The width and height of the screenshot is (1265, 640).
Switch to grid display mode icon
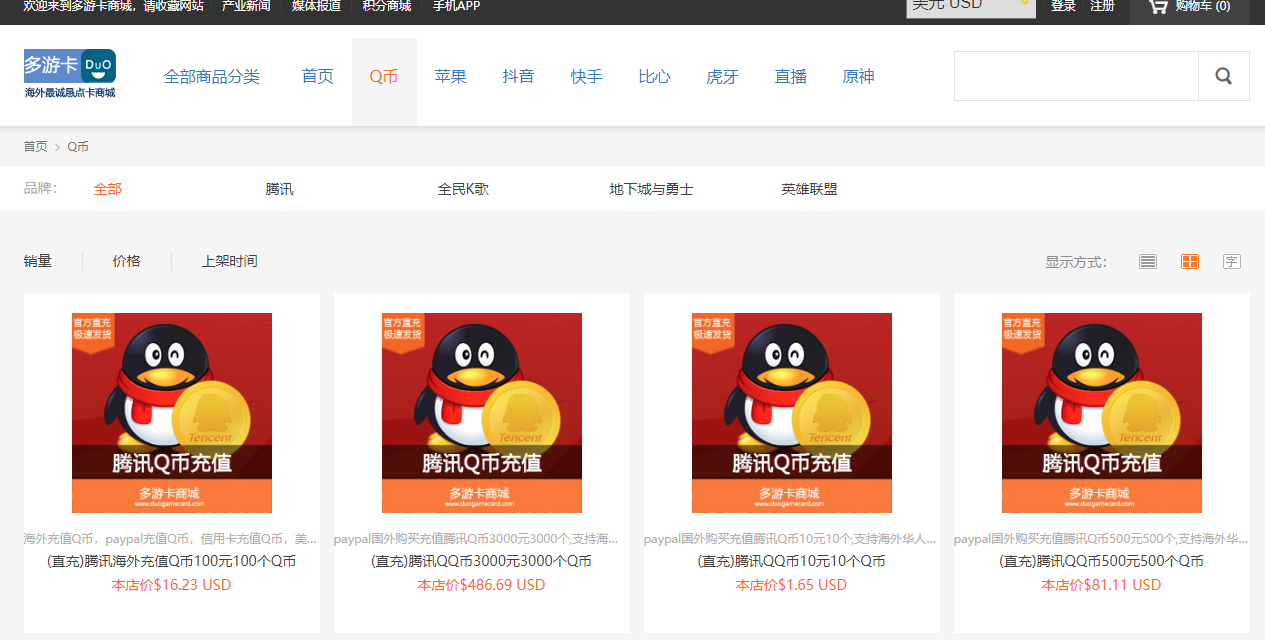click(1190, 261)
